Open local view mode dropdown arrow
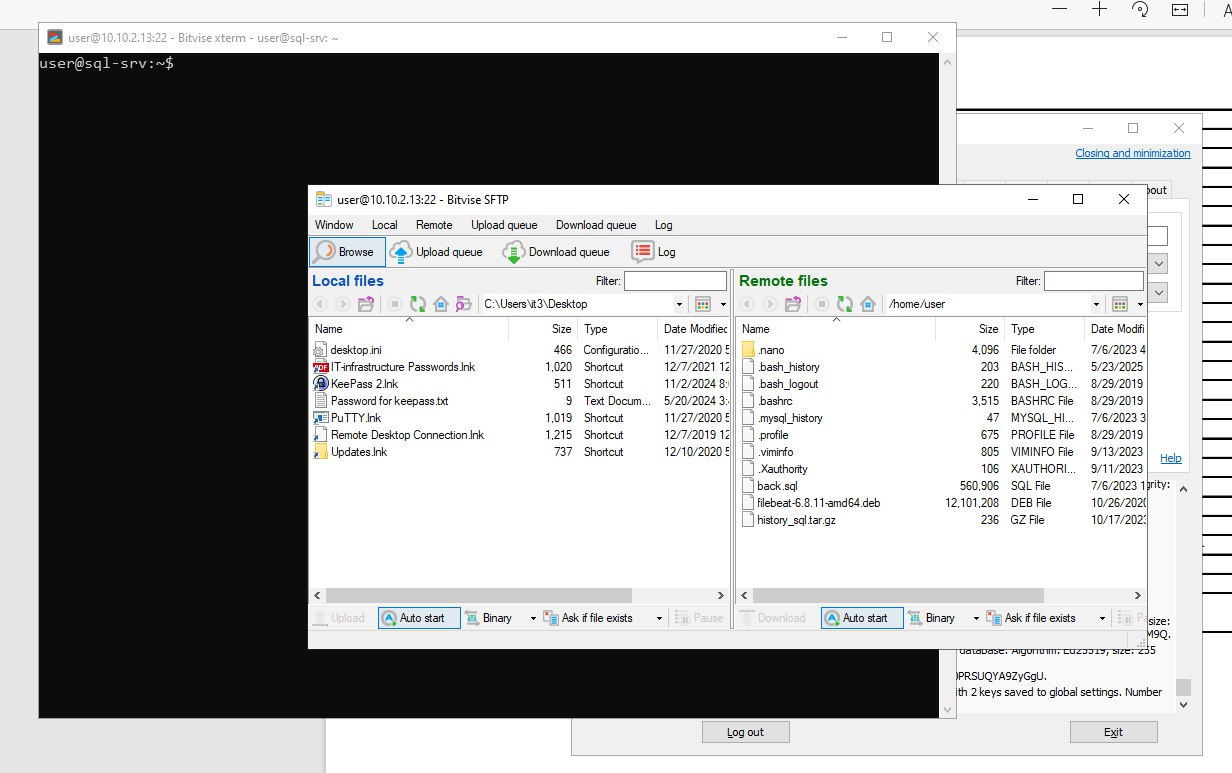Screen dimensions: 1232x773 pyautogui.click(x=723, y=304)
